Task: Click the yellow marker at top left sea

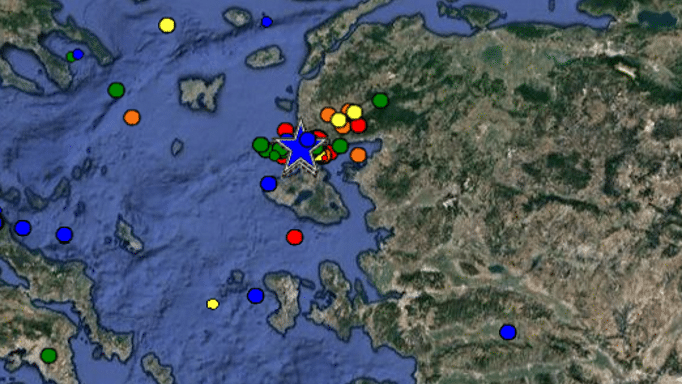Action: 167,25
